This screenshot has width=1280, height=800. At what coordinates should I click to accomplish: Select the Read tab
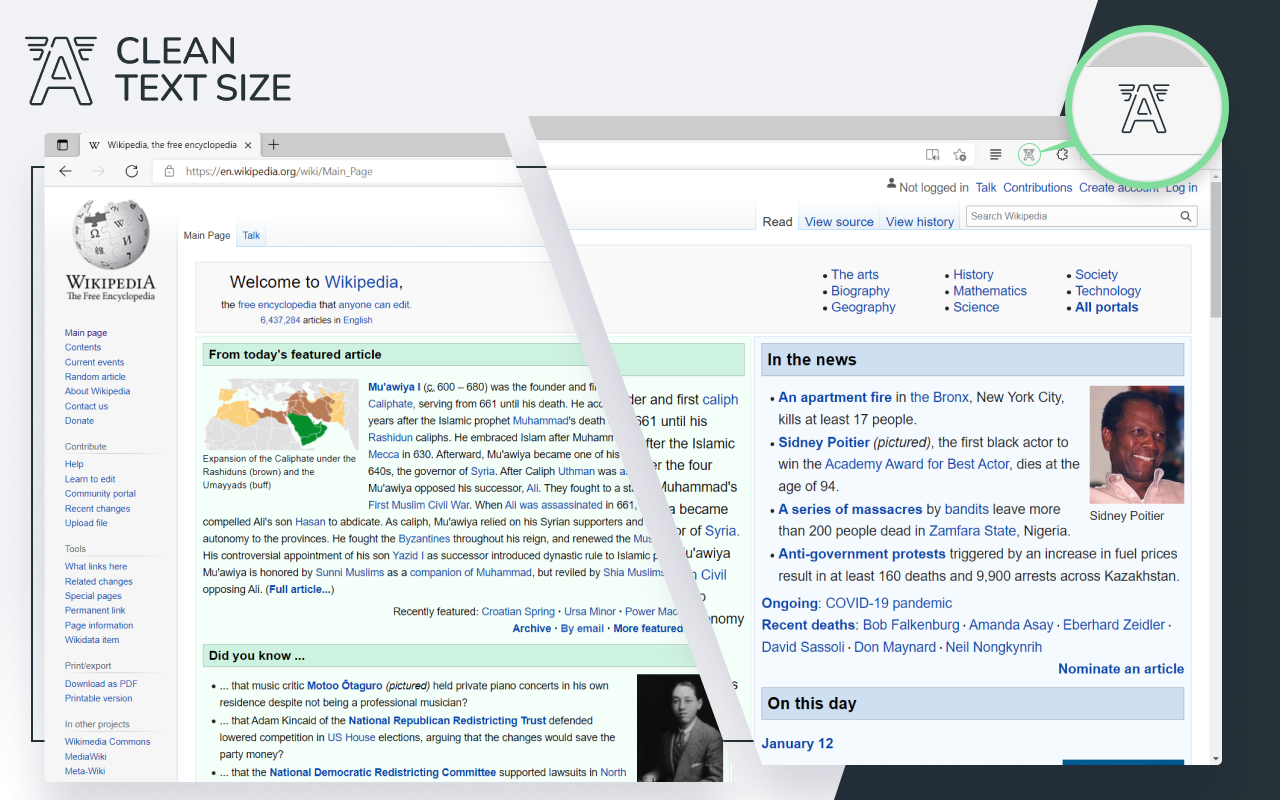777,222
